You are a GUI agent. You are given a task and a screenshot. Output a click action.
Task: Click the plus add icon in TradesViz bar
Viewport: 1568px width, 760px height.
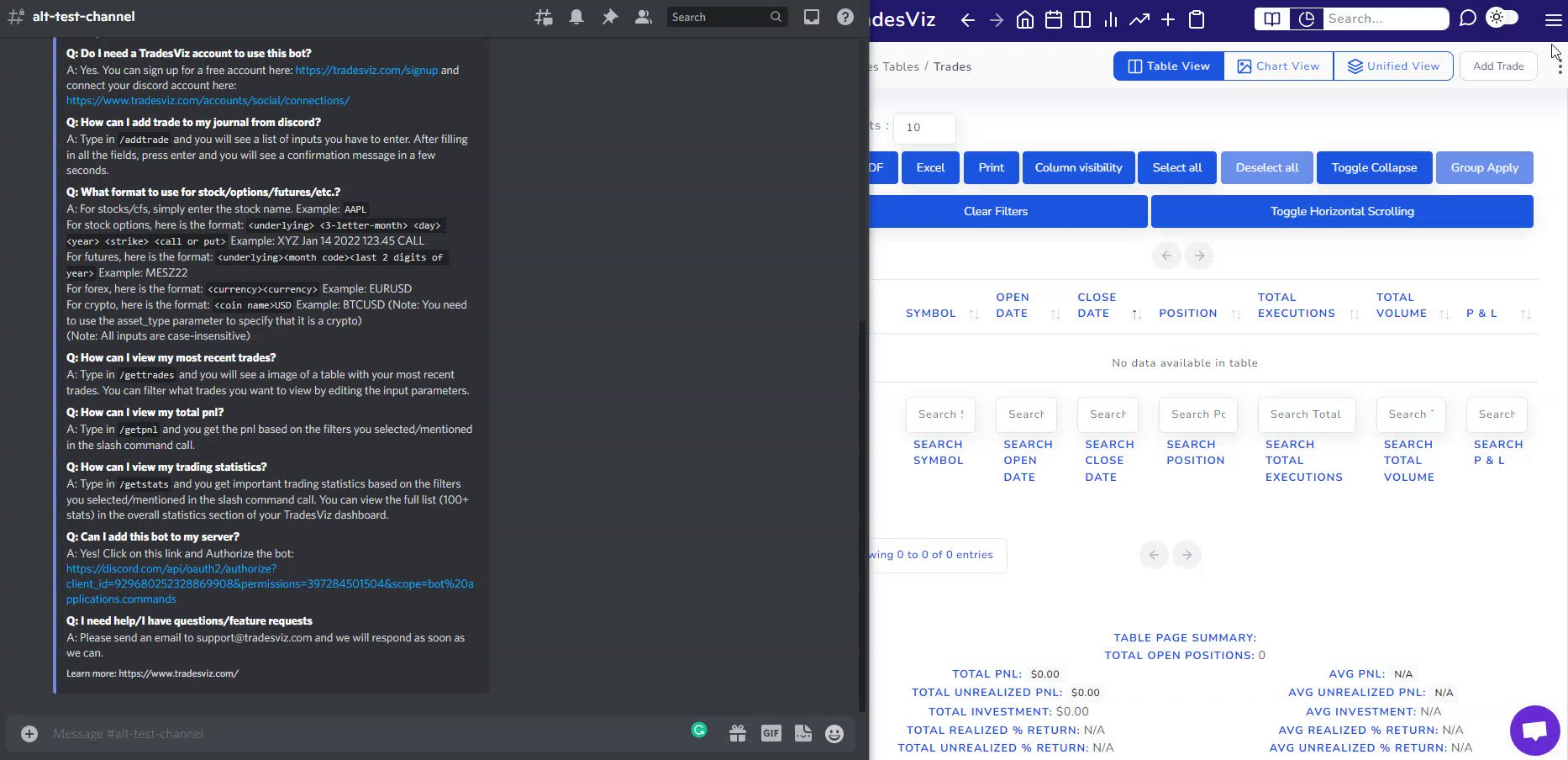[1168, 19]
